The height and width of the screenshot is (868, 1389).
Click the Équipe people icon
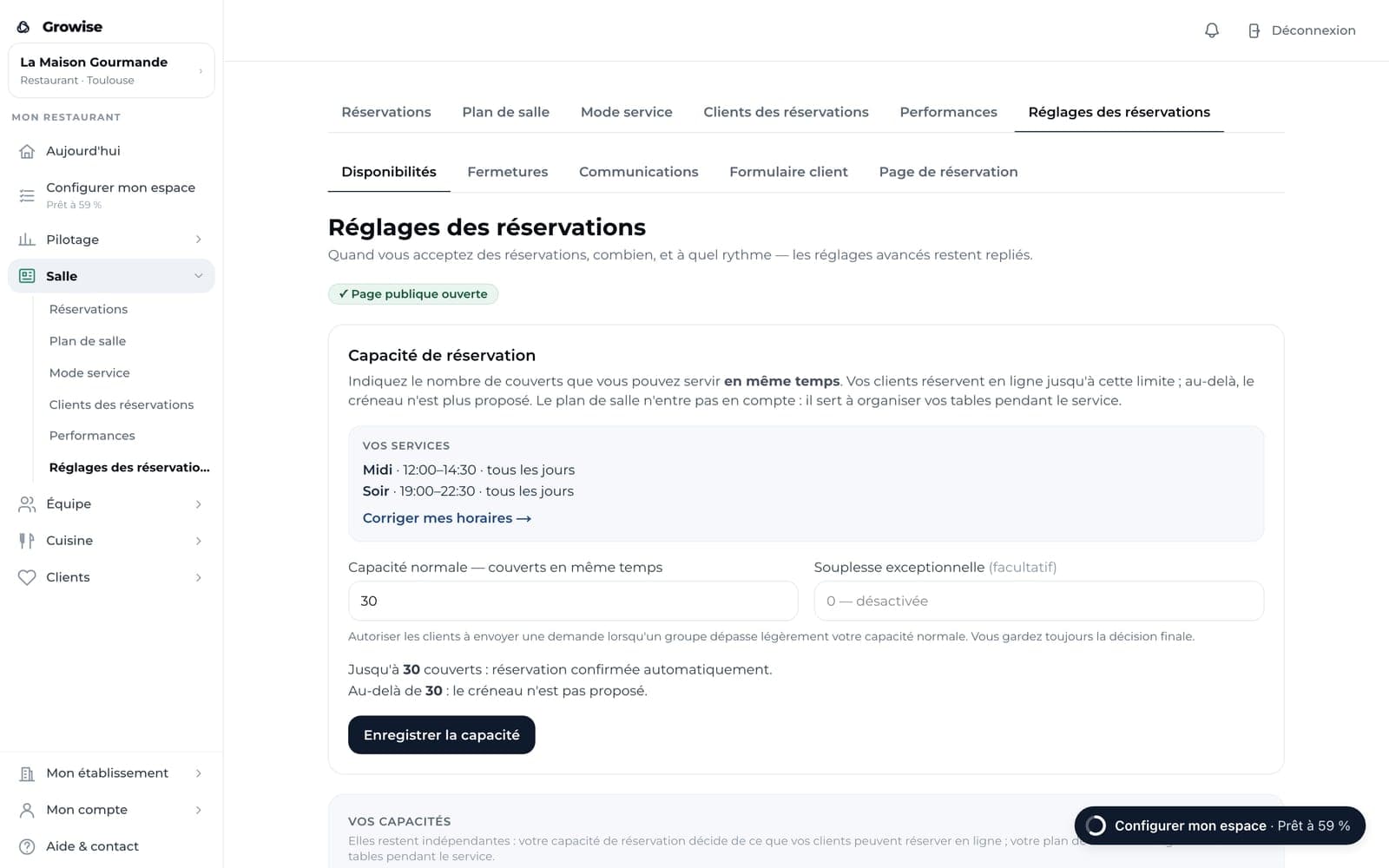click(27, 504)
